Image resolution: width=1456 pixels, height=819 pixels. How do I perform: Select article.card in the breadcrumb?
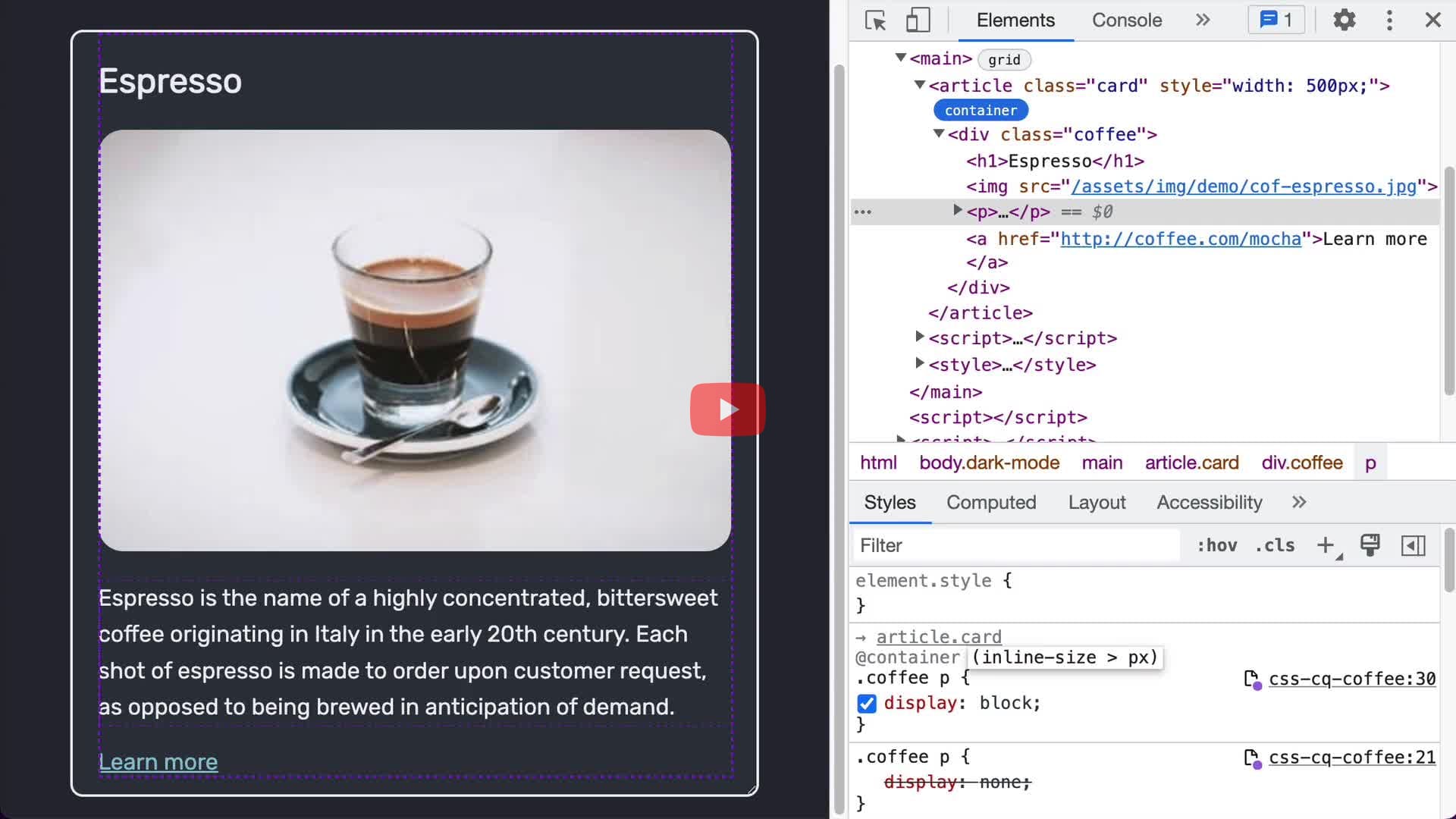[x=1191, y=463]
